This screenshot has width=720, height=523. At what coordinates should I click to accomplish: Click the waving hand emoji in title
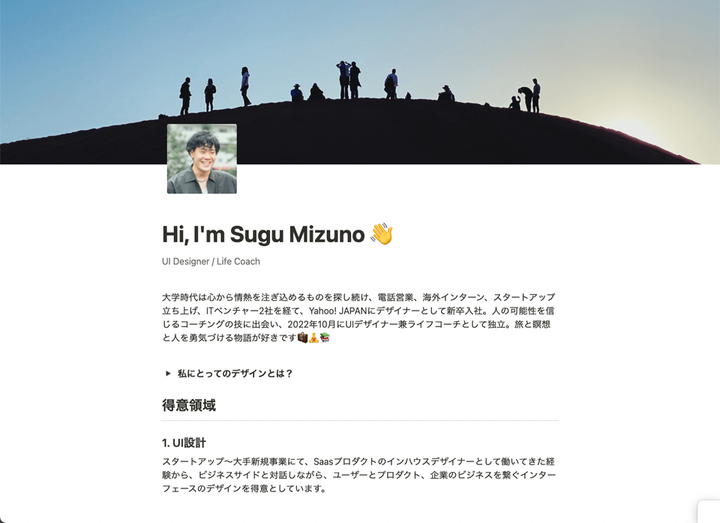[382, 234]
